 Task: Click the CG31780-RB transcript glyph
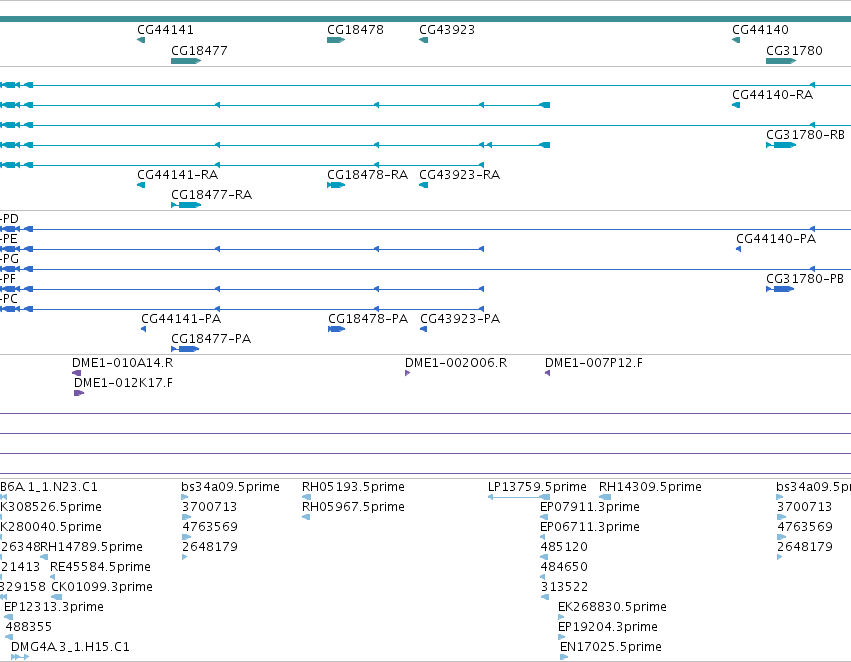pyautogui.click(x=781, y=145)
